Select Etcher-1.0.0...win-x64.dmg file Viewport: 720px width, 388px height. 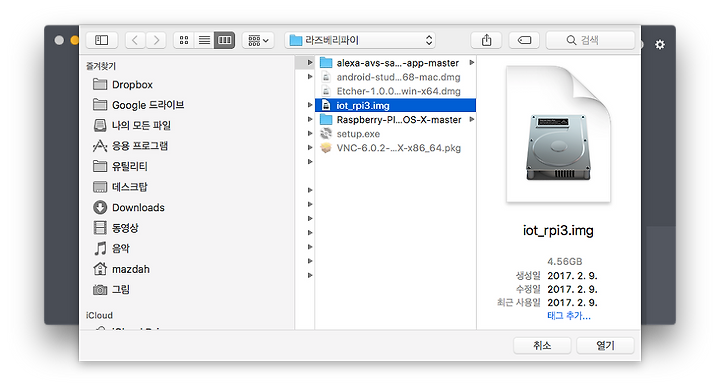click(x=395, y=91)
